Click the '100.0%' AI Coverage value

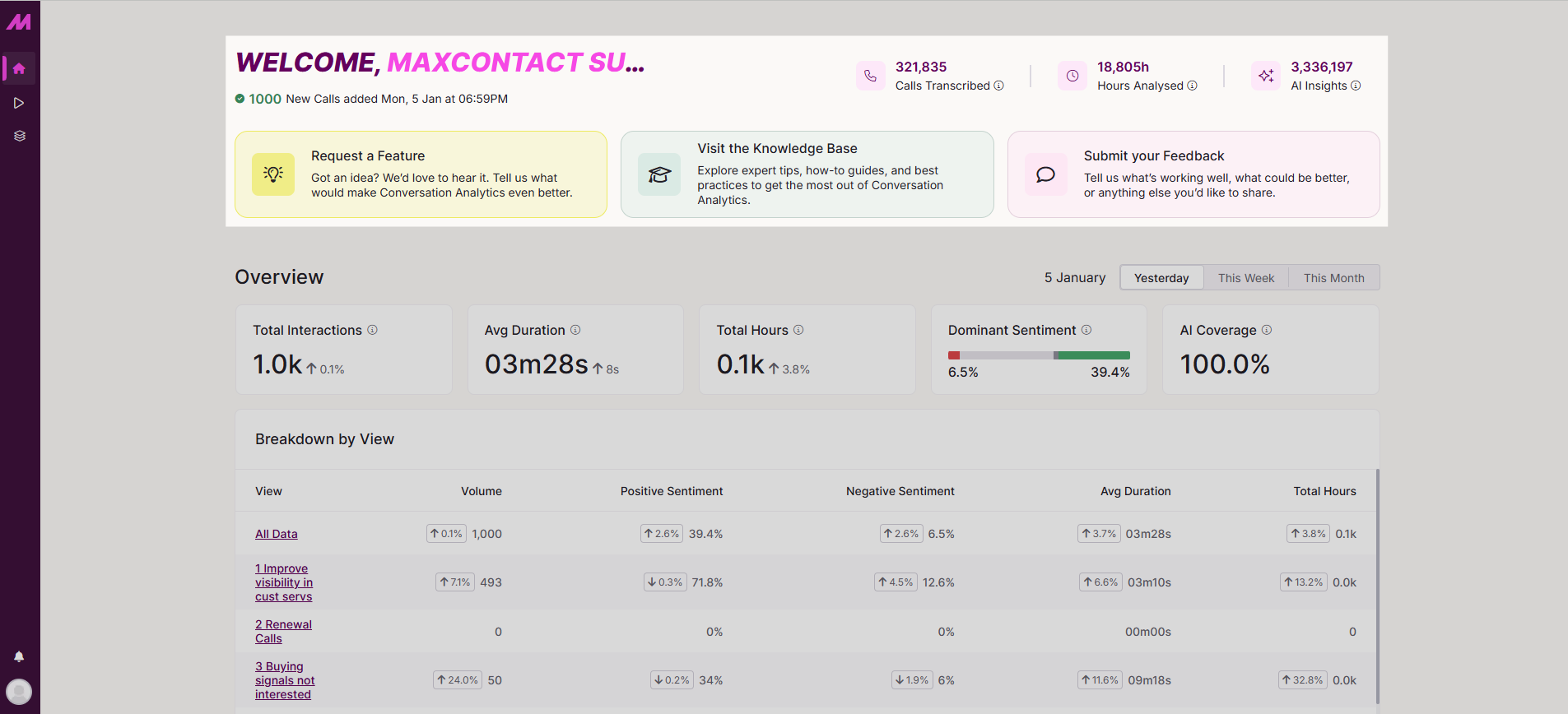[1225, 364]
